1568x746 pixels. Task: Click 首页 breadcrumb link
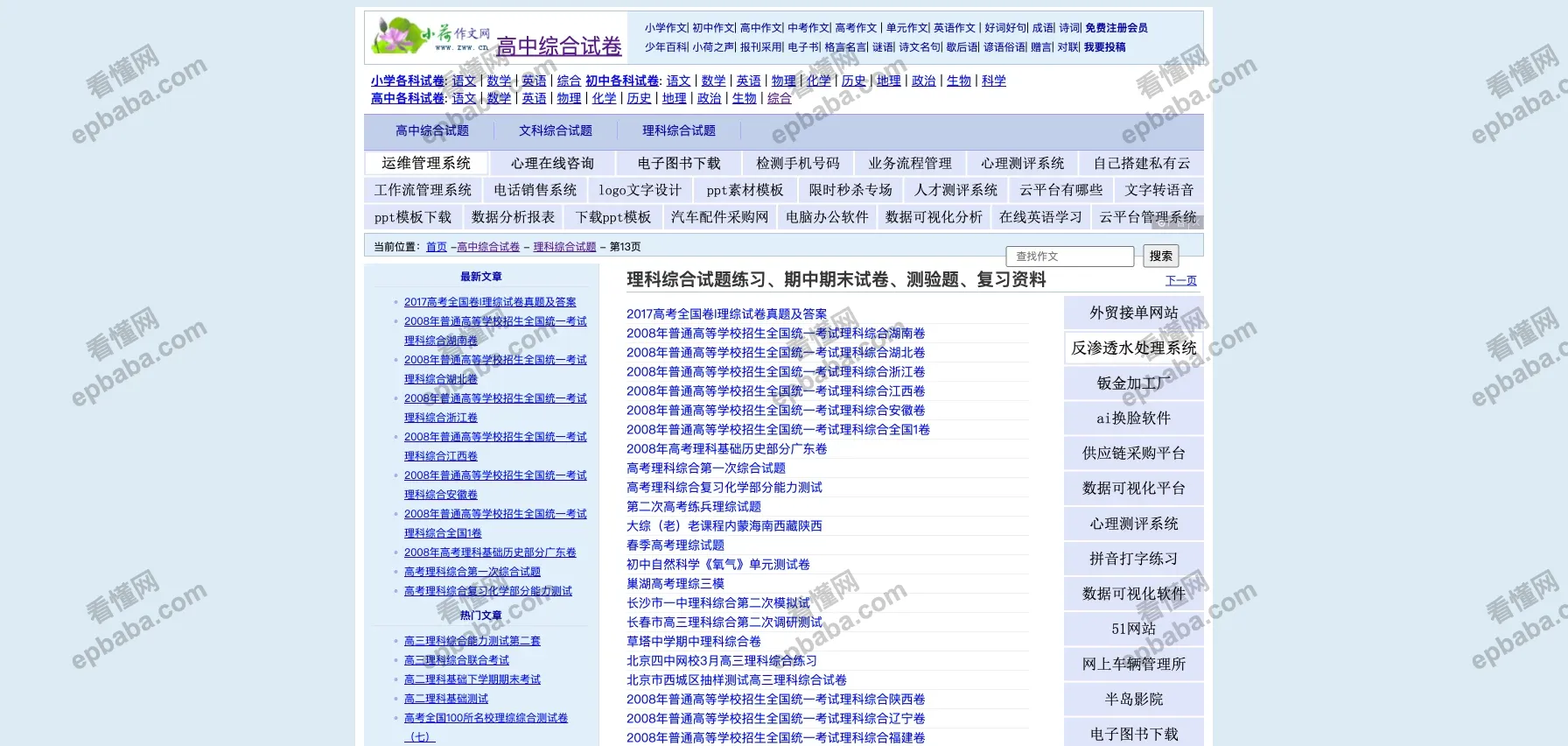437,247
